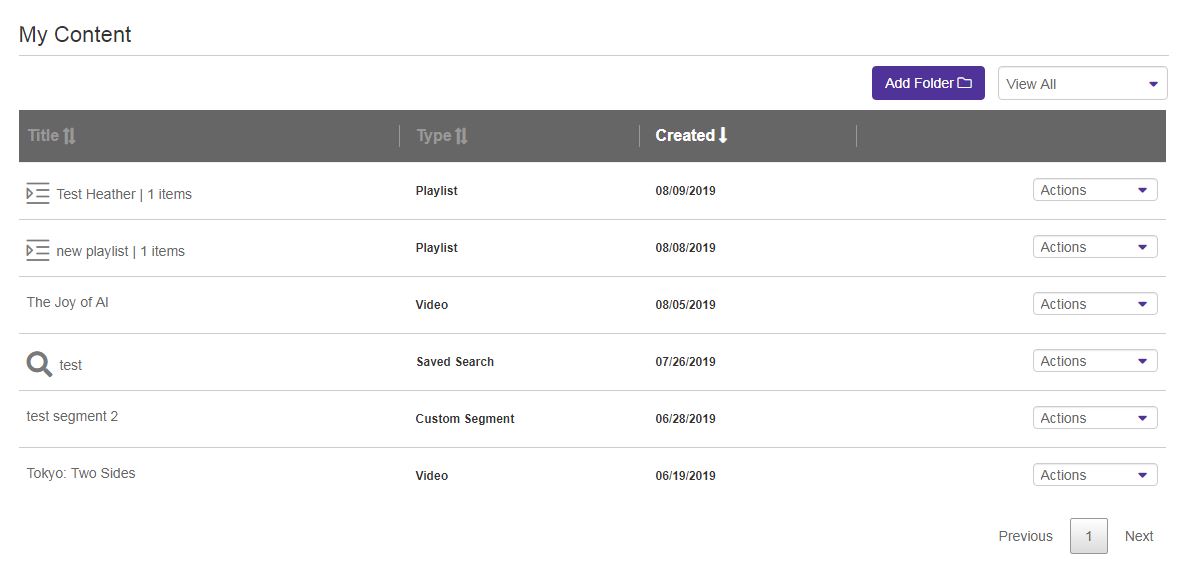Go to the Next page
This screenshot has height=585, width=1191.
(1139, 536)
